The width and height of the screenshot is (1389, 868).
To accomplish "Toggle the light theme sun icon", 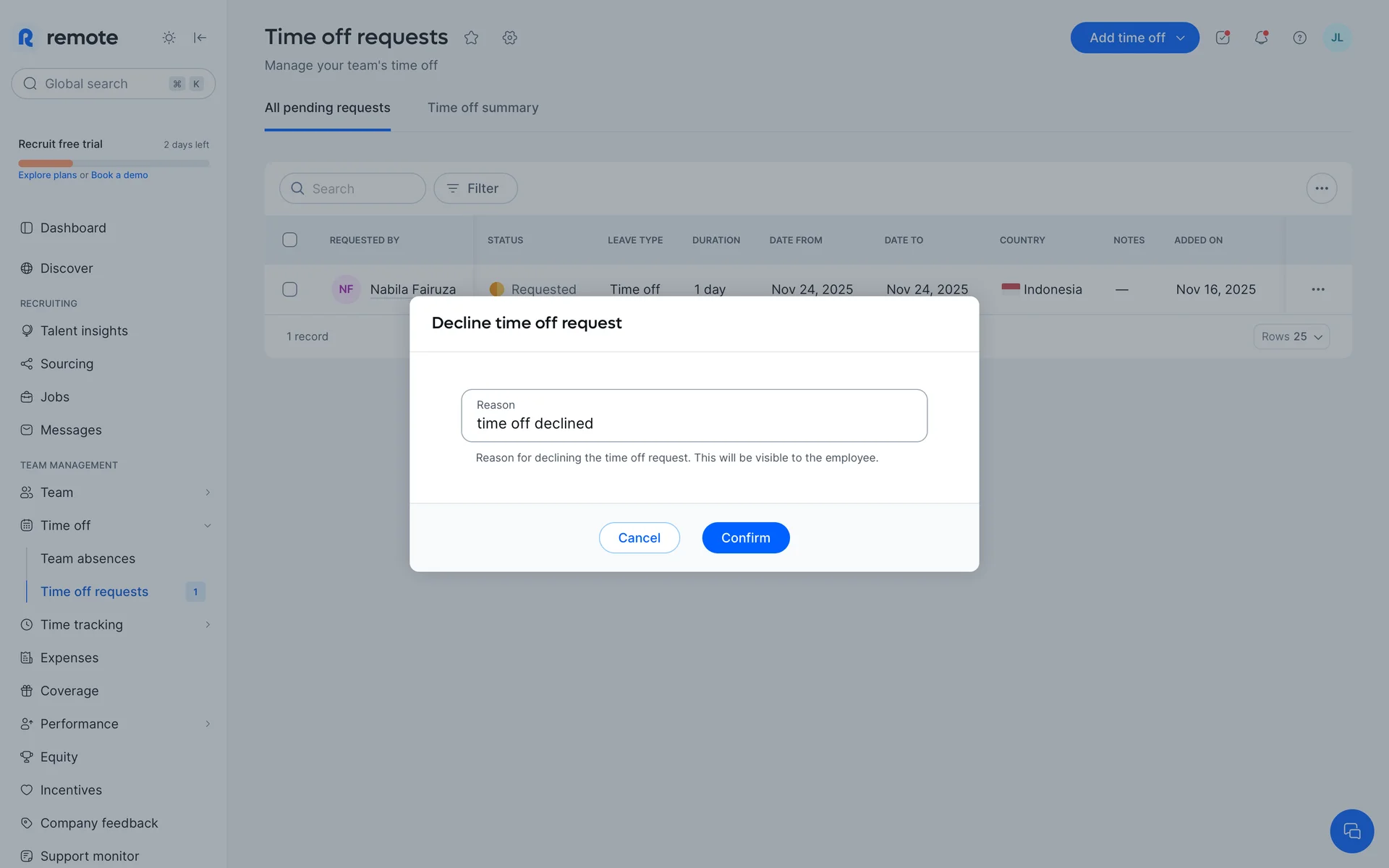I will click(169, 38).
